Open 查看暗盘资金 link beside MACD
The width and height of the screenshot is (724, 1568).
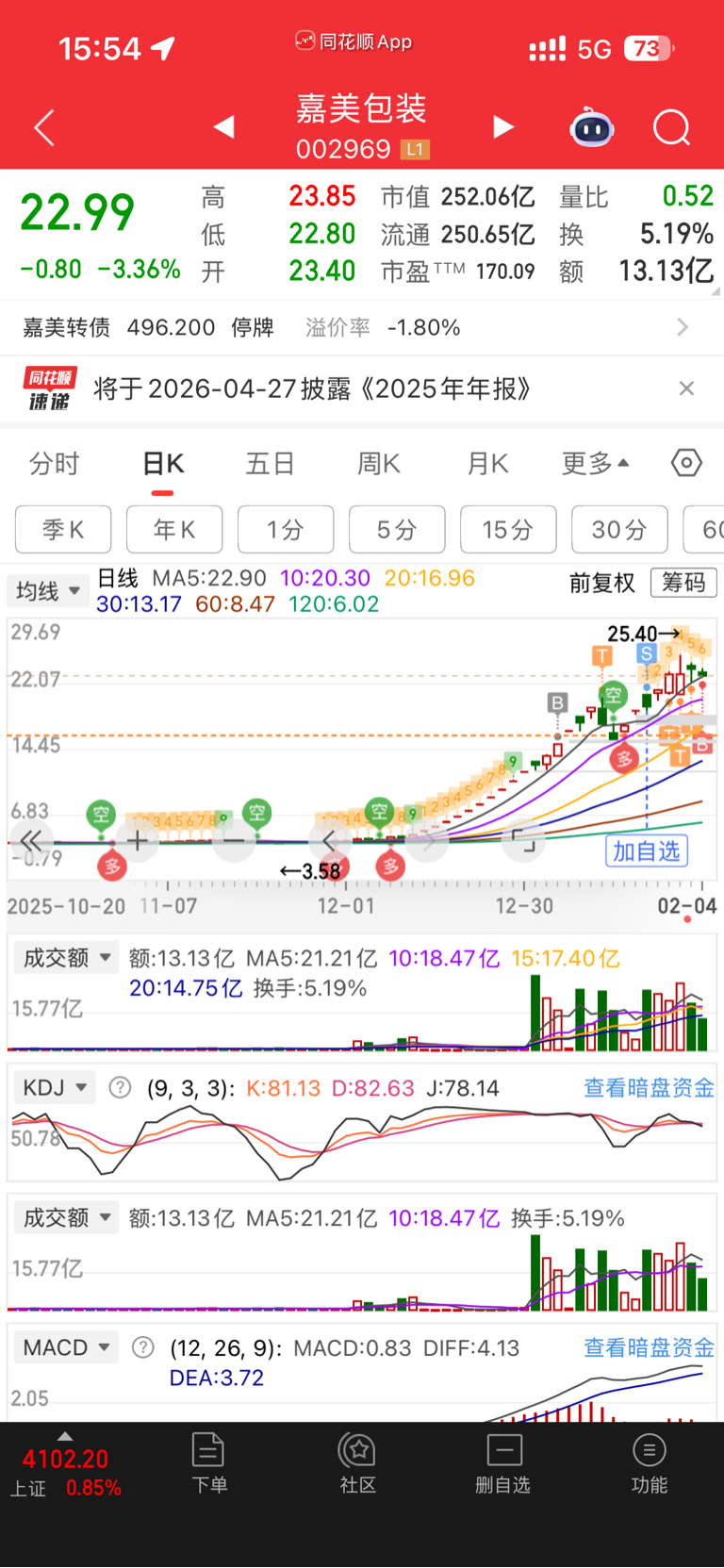click(649, 1348)
